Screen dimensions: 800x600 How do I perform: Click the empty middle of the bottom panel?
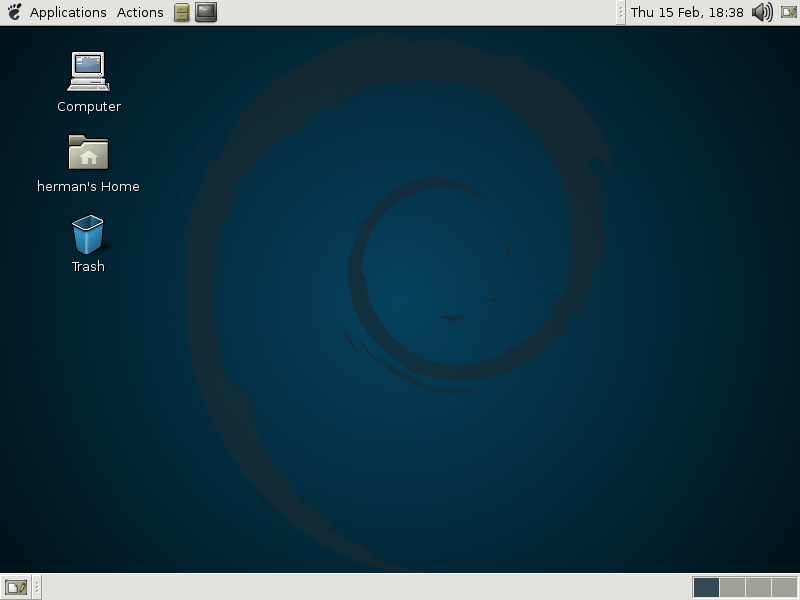pyautogui.click(x=360, y=587)
